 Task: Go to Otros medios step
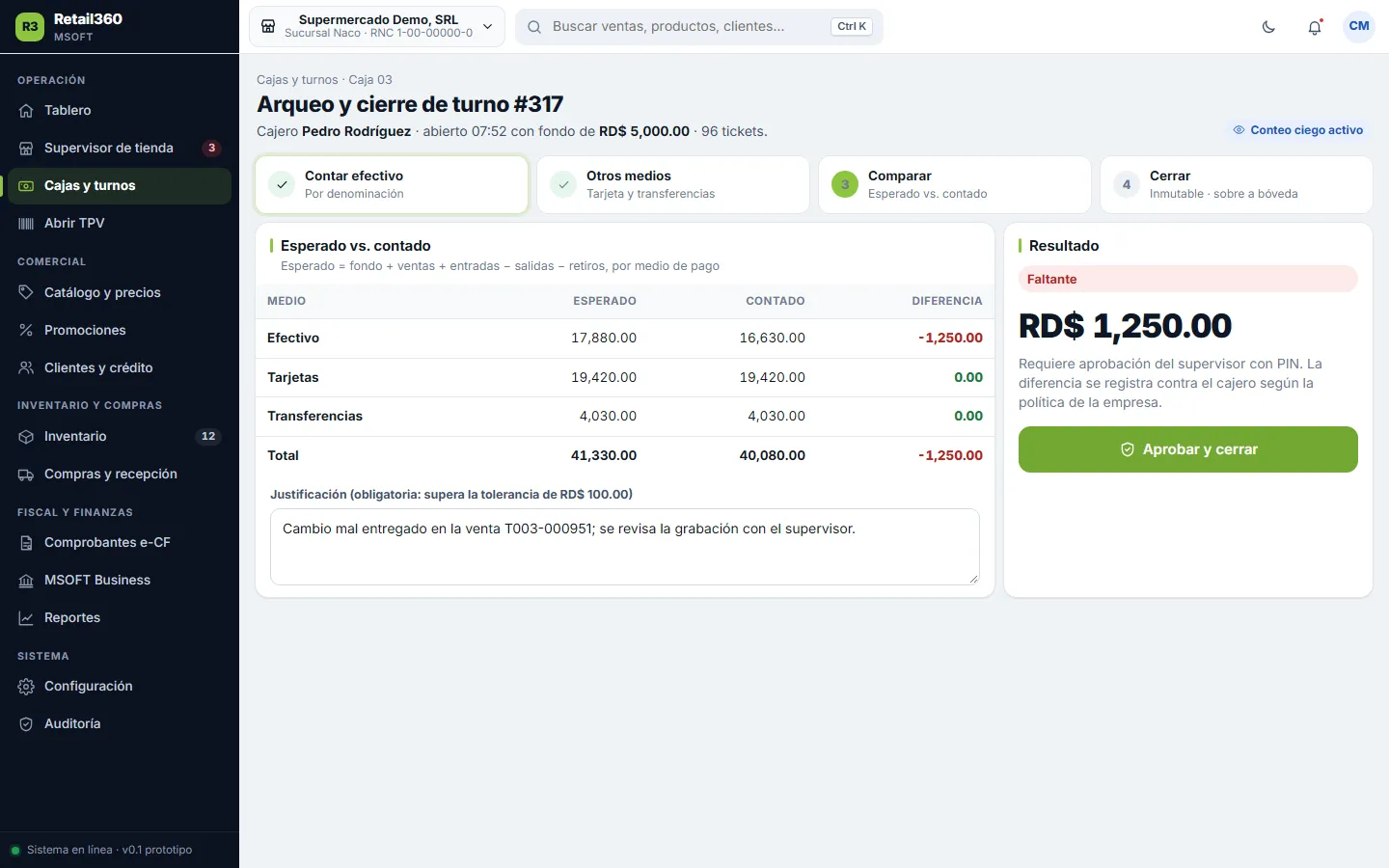click(673, 184)
